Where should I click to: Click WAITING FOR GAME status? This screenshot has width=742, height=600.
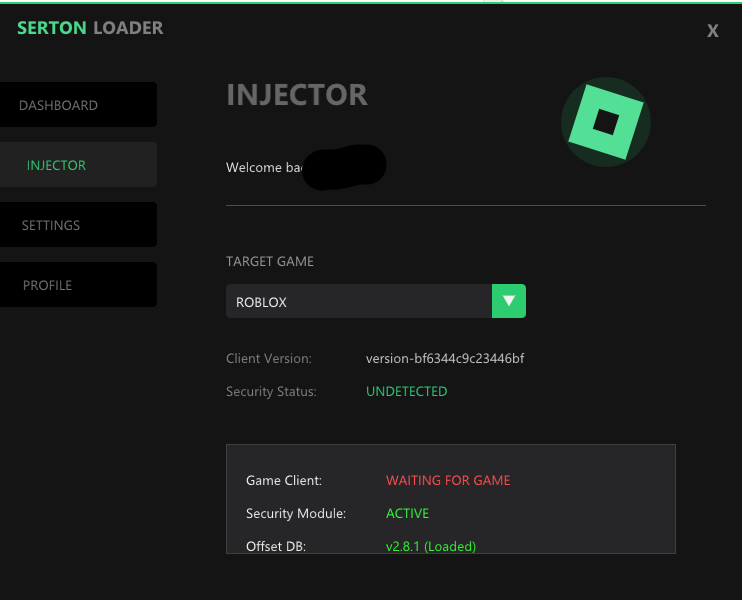click(448, 480)
